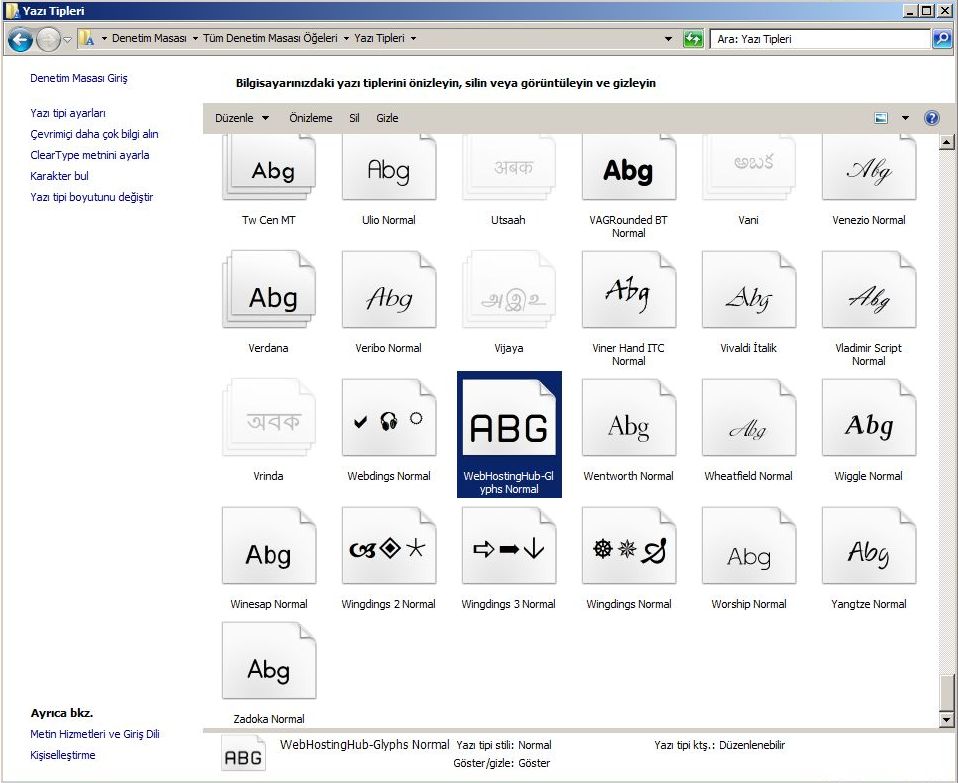958x783 pixels.
Task: Click the Kişiselleştirme link
Action: [63, 755]
